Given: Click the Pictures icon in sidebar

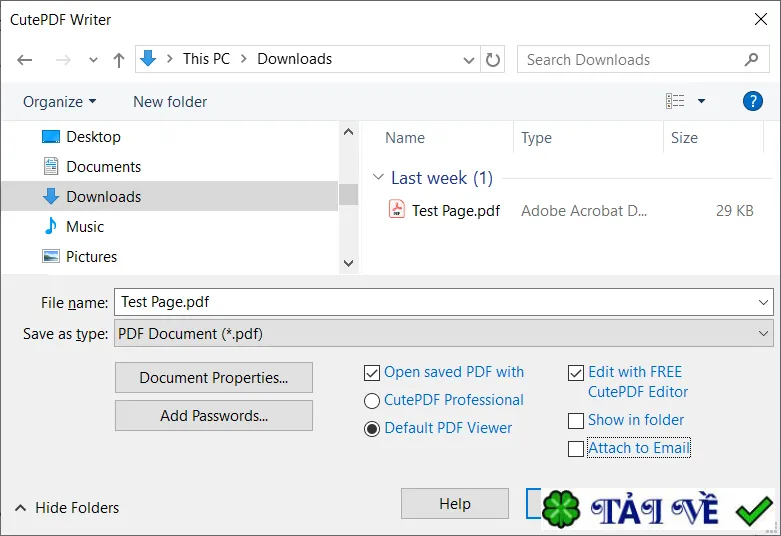Looking at the screenshot, I should tap(51, 256).
